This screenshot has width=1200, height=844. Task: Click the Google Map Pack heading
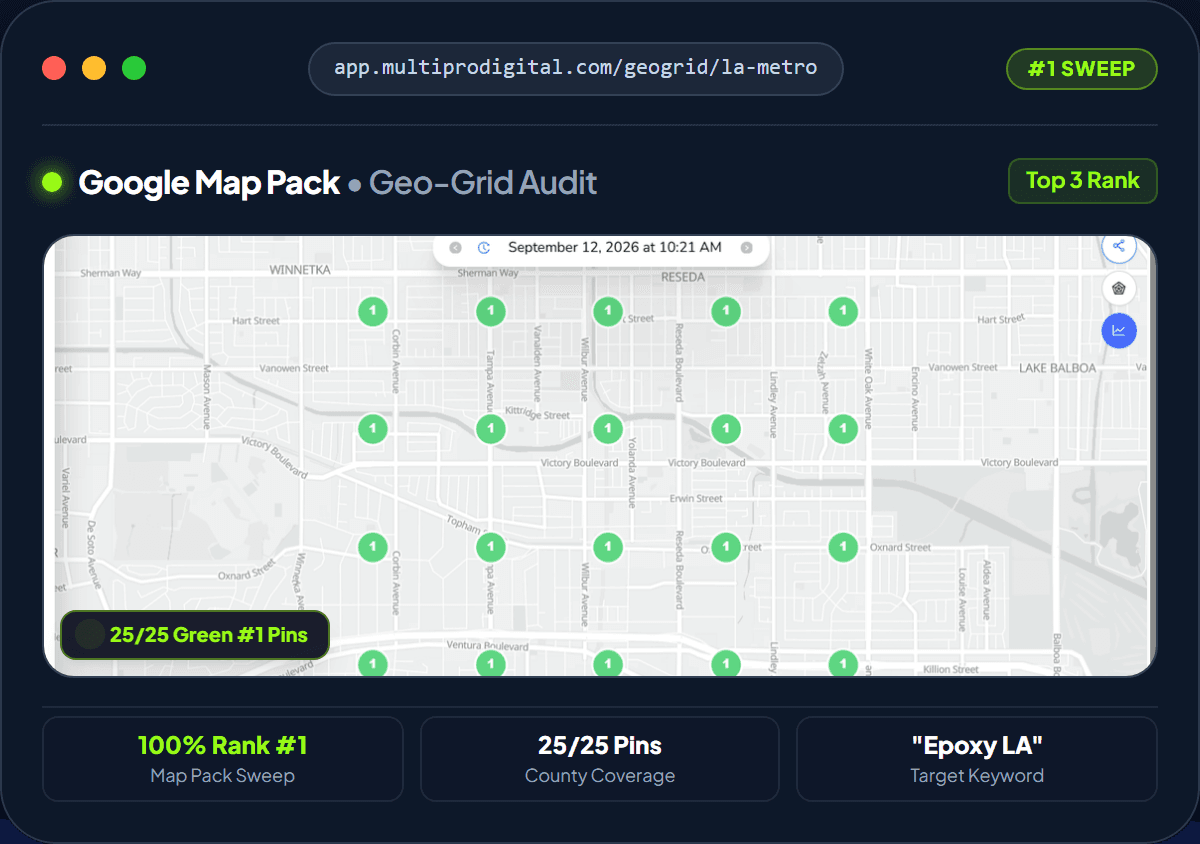tap(209, 182)
